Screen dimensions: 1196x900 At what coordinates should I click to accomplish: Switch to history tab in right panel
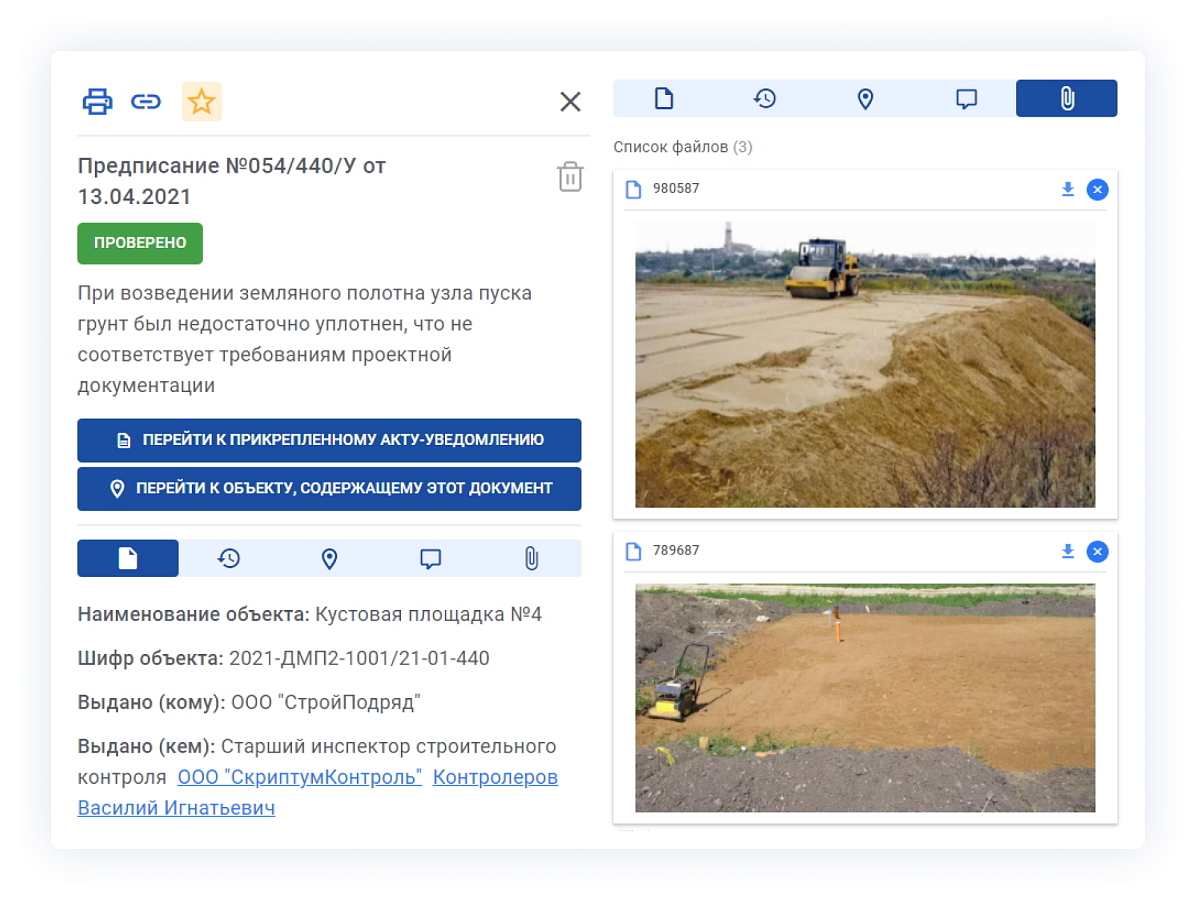tap(764, 98)
